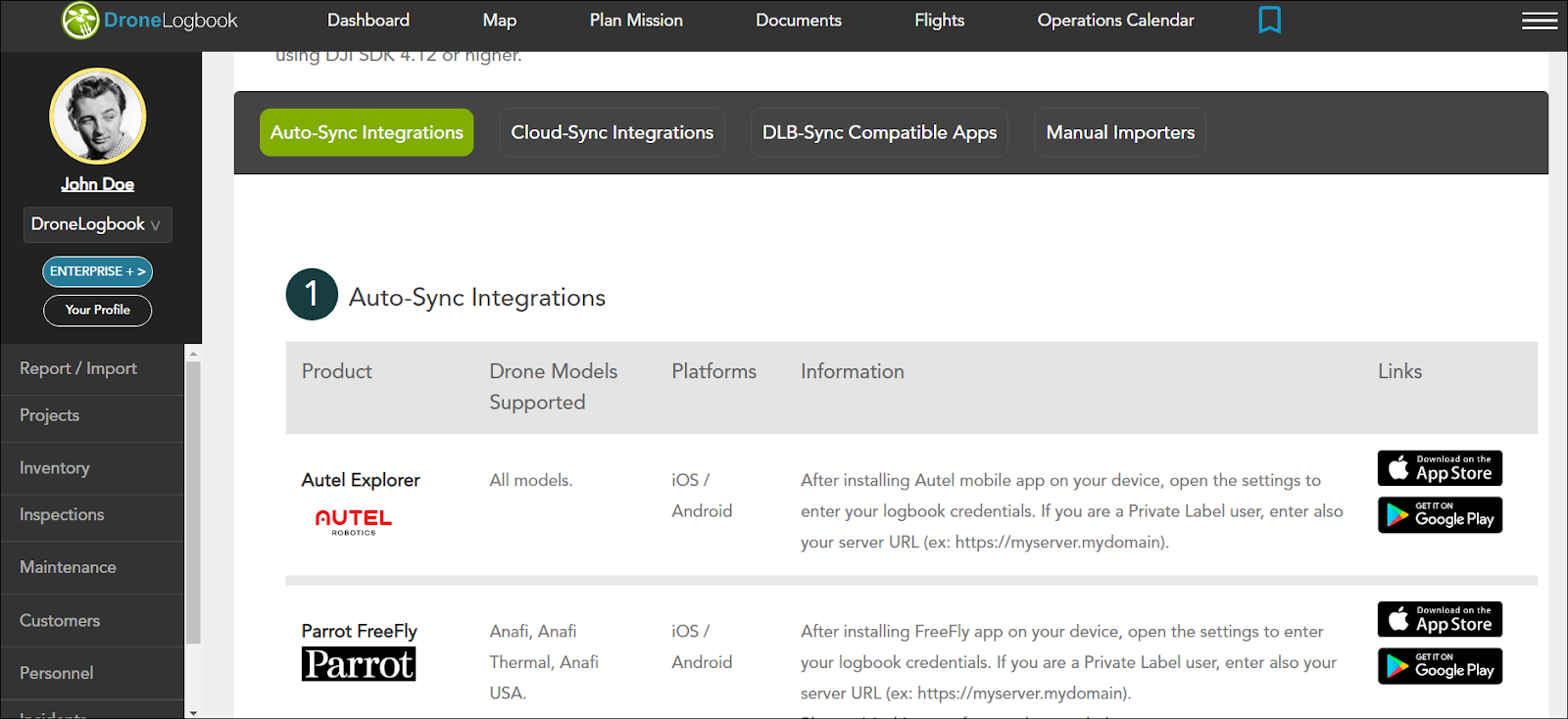The height and width of the screenshot is (719, 1568).
Task: Get Autel Explorer on Google Play
Action: pos(1440,515)
